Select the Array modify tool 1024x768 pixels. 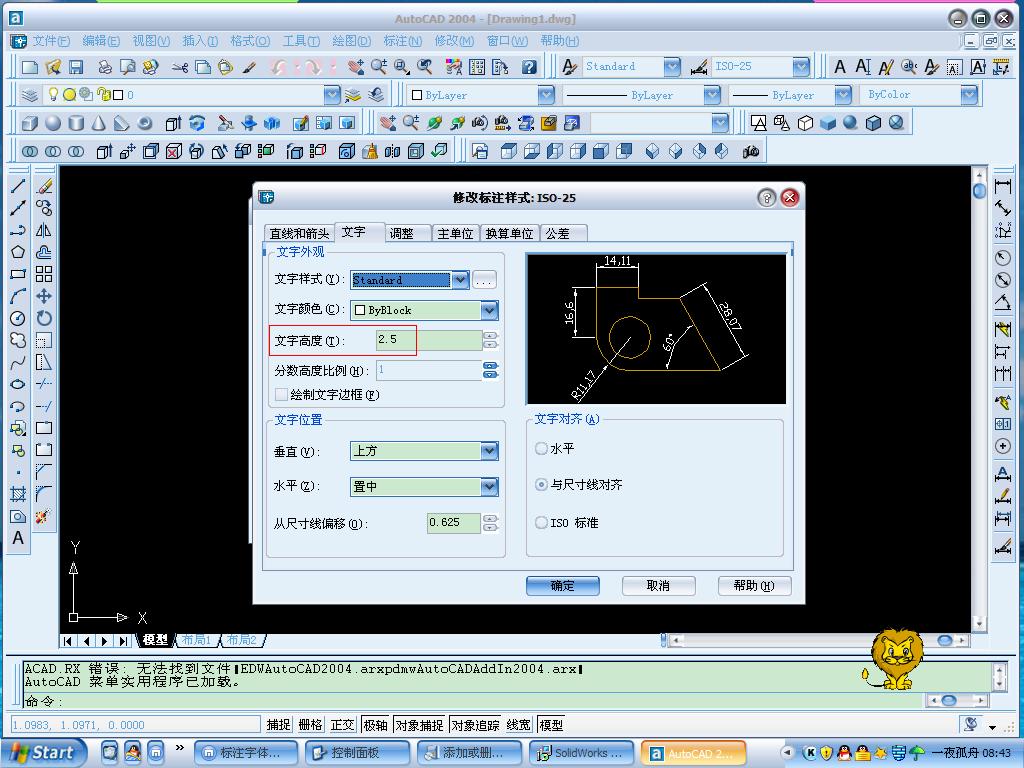point(44,274)
